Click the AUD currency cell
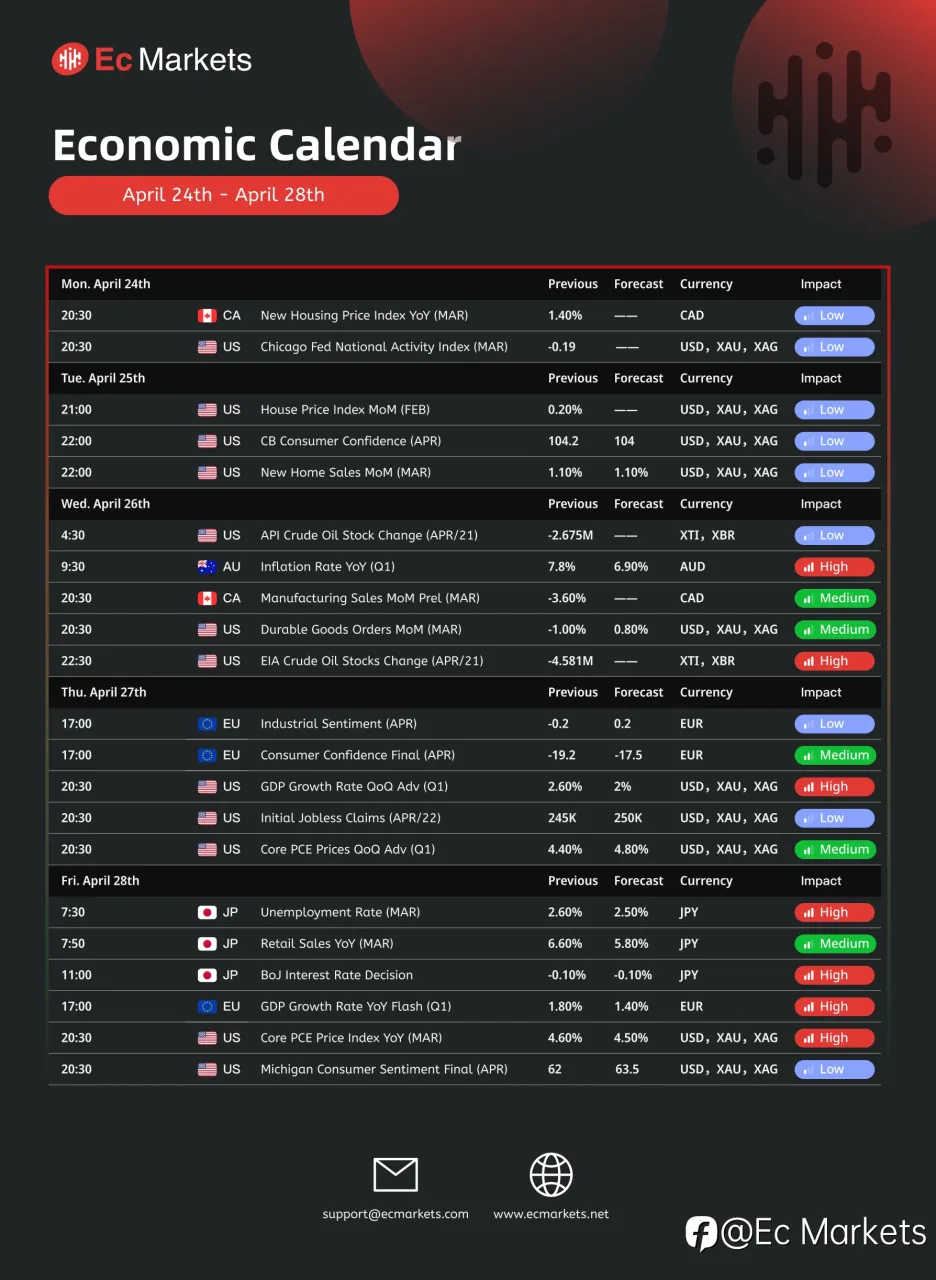 (692, 567)
